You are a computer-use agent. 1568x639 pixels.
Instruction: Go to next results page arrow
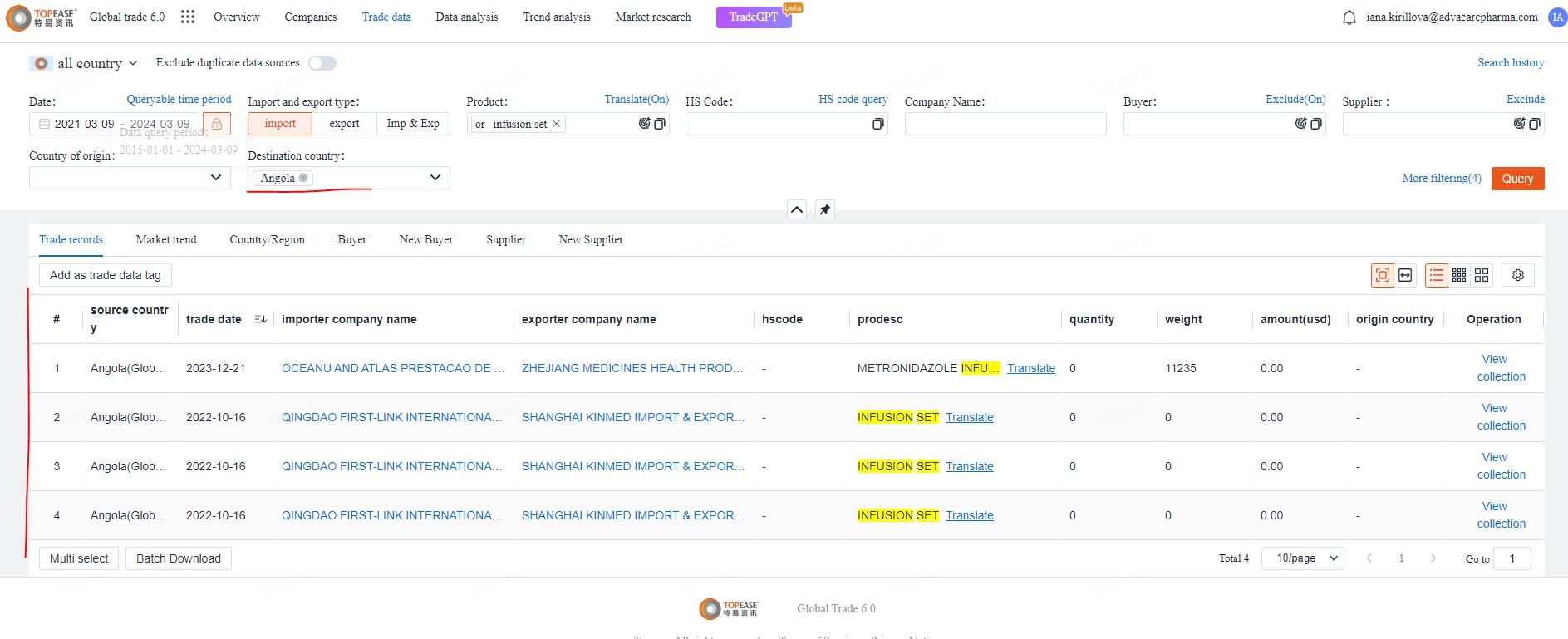[1433, 558]
